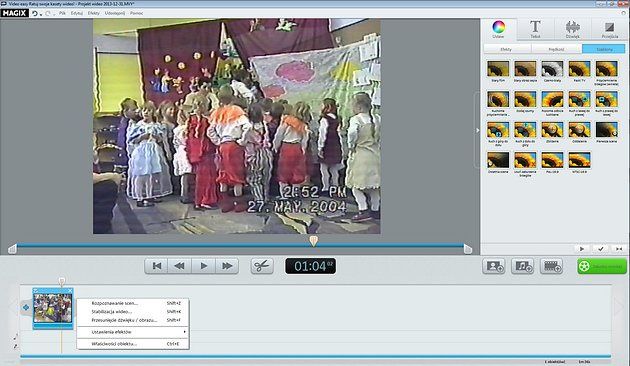Choose Stabilizacja wideo from context menu
The image size is (630, 366).
click(x=133, y=312)
